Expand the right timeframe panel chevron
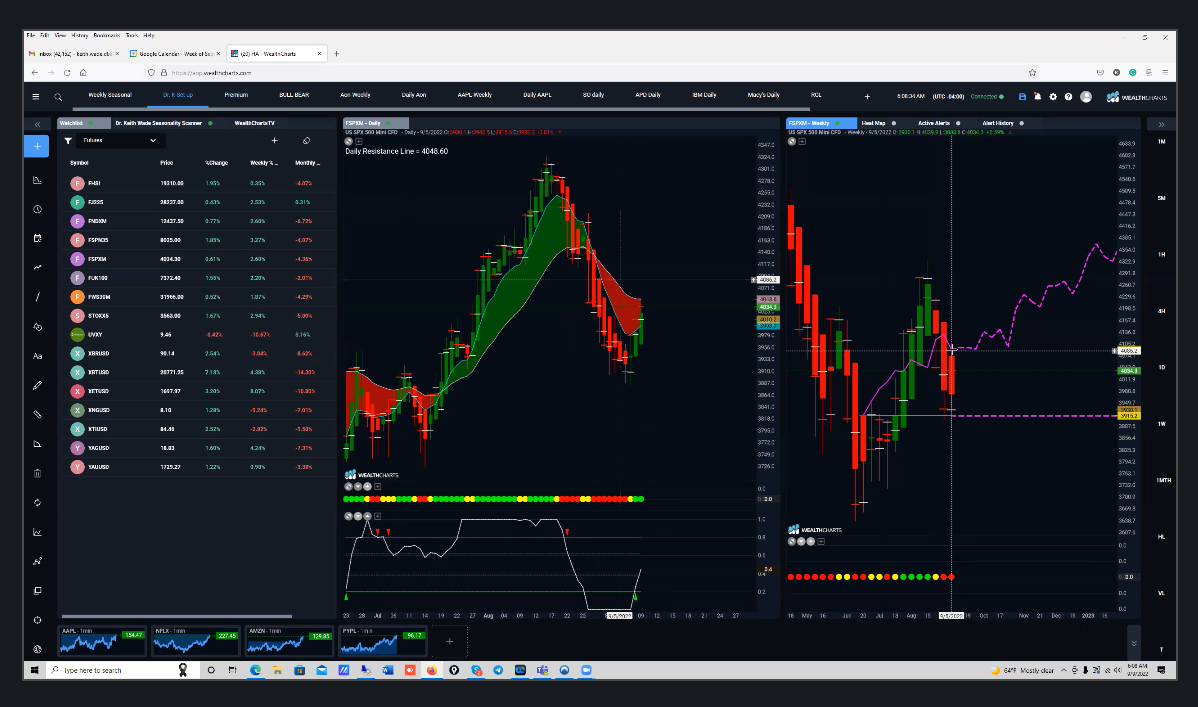Image resolution: width=1198 pixels, height=707 pixels. pyautogui.click(x=1161, y=124)
